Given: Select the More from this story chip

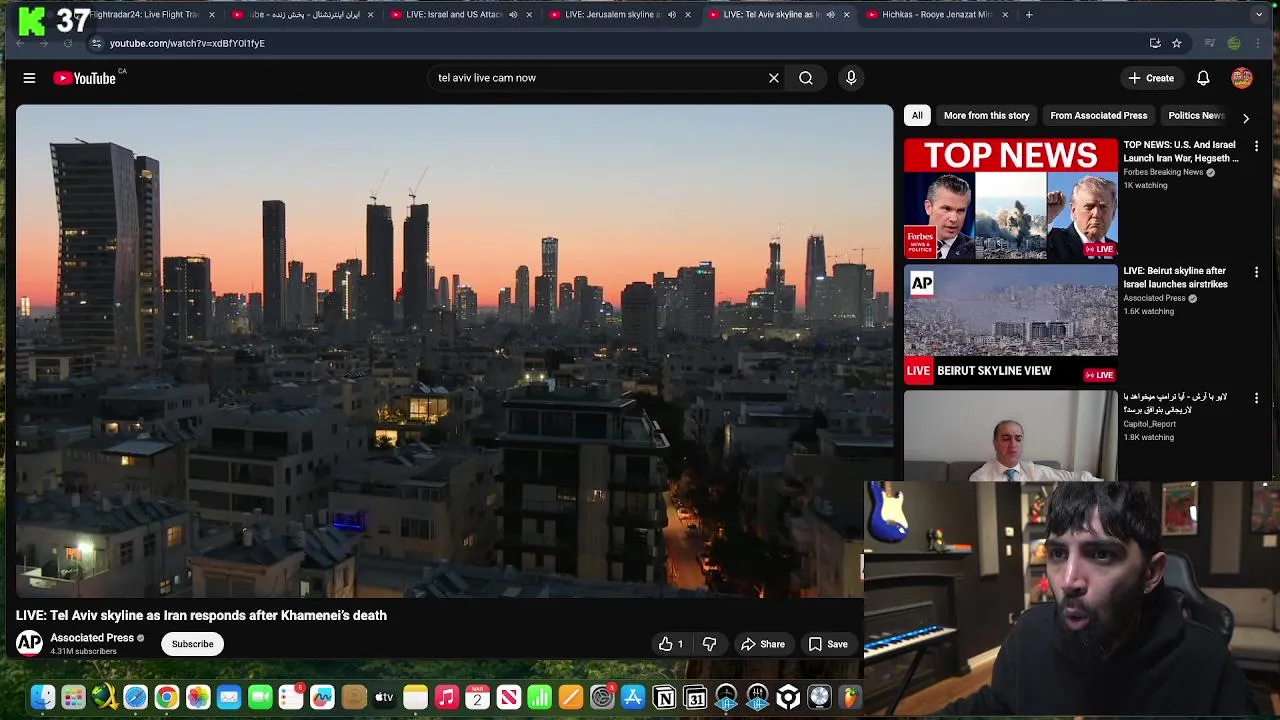Looking at the screenshot, I should tap(986, 115).
